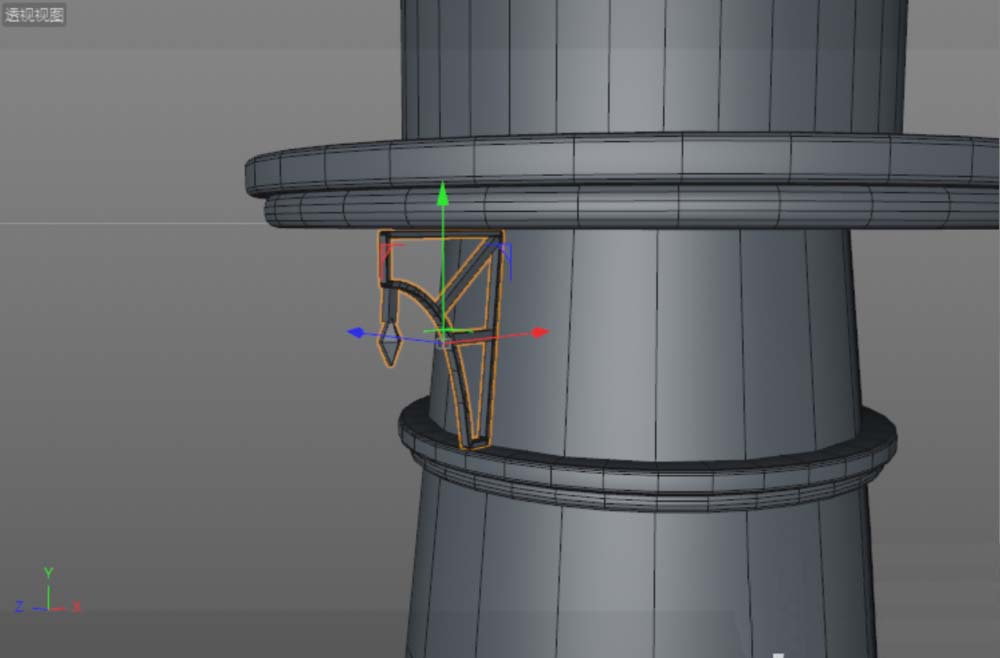The image size is (1000, 658).
Task: Click the blue Z-axis arrow handle
Action: [x=355, y=332]
